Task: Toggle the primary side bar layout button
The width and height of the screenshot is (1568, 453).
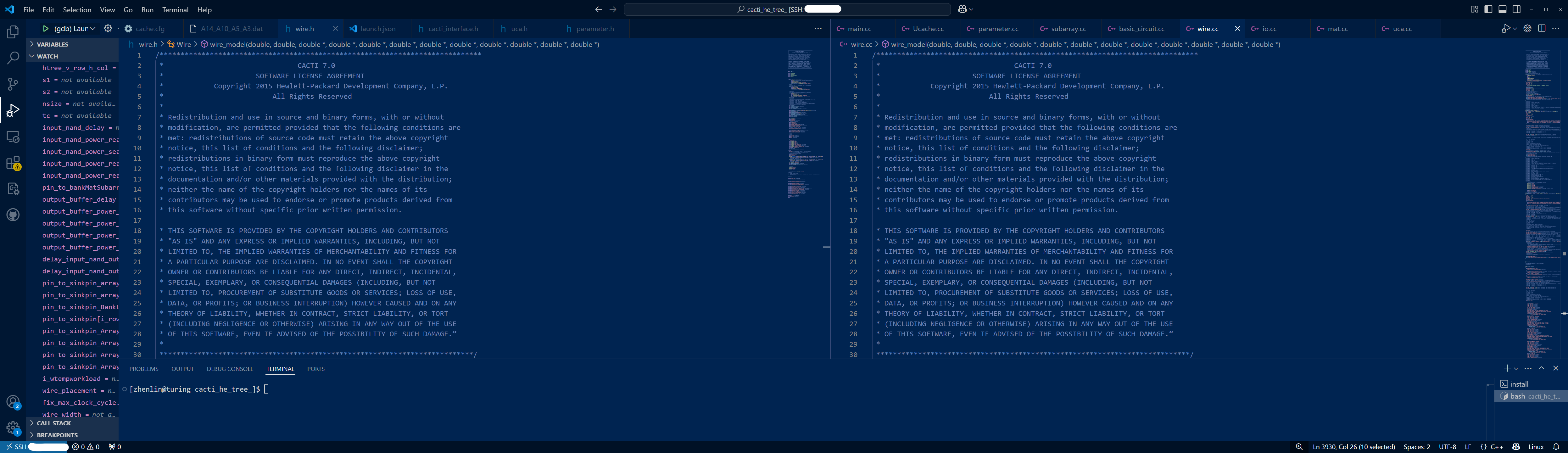Action: click(x=1488, y=9)
